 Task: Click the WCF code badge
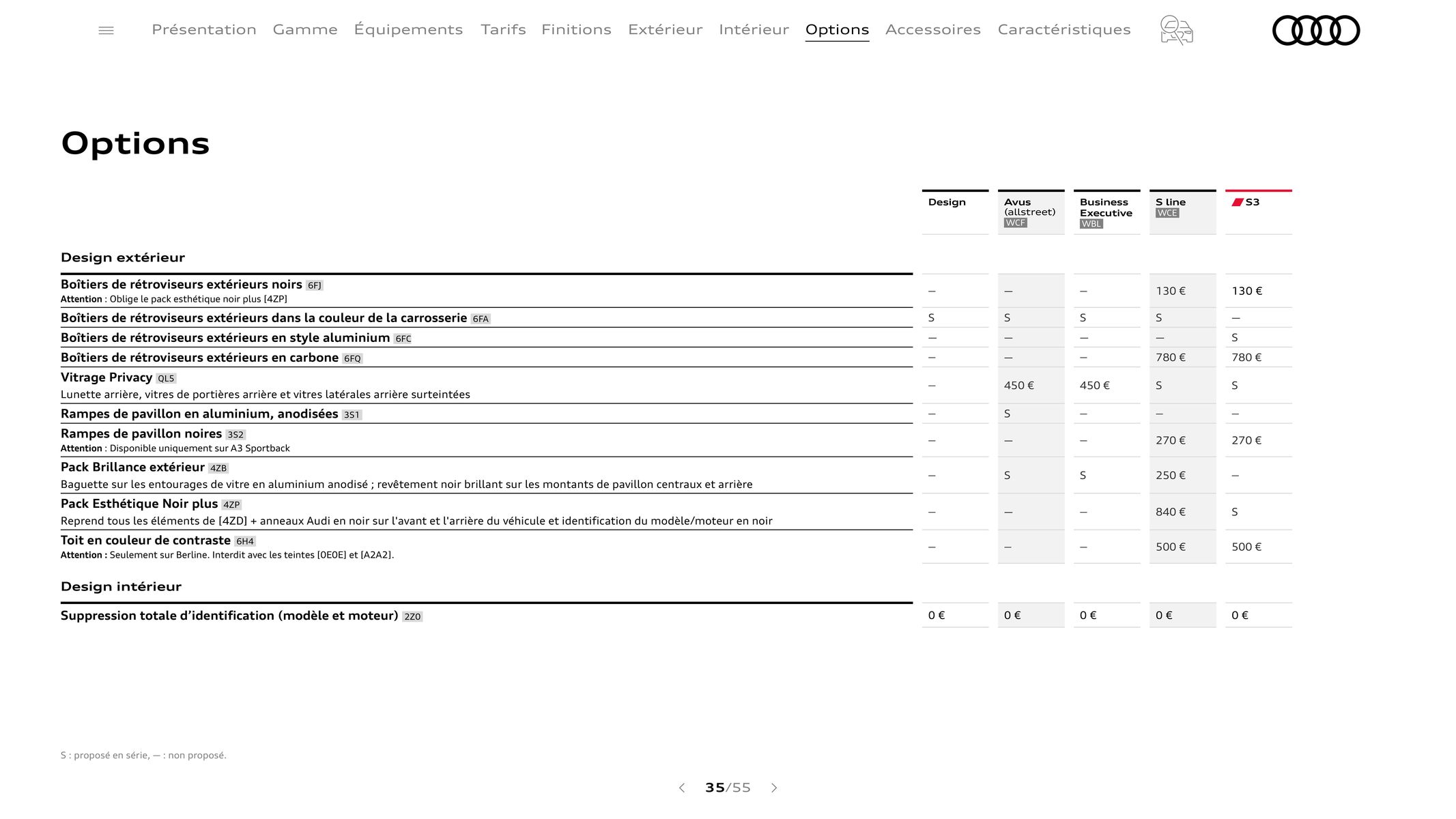[1016, 223]
